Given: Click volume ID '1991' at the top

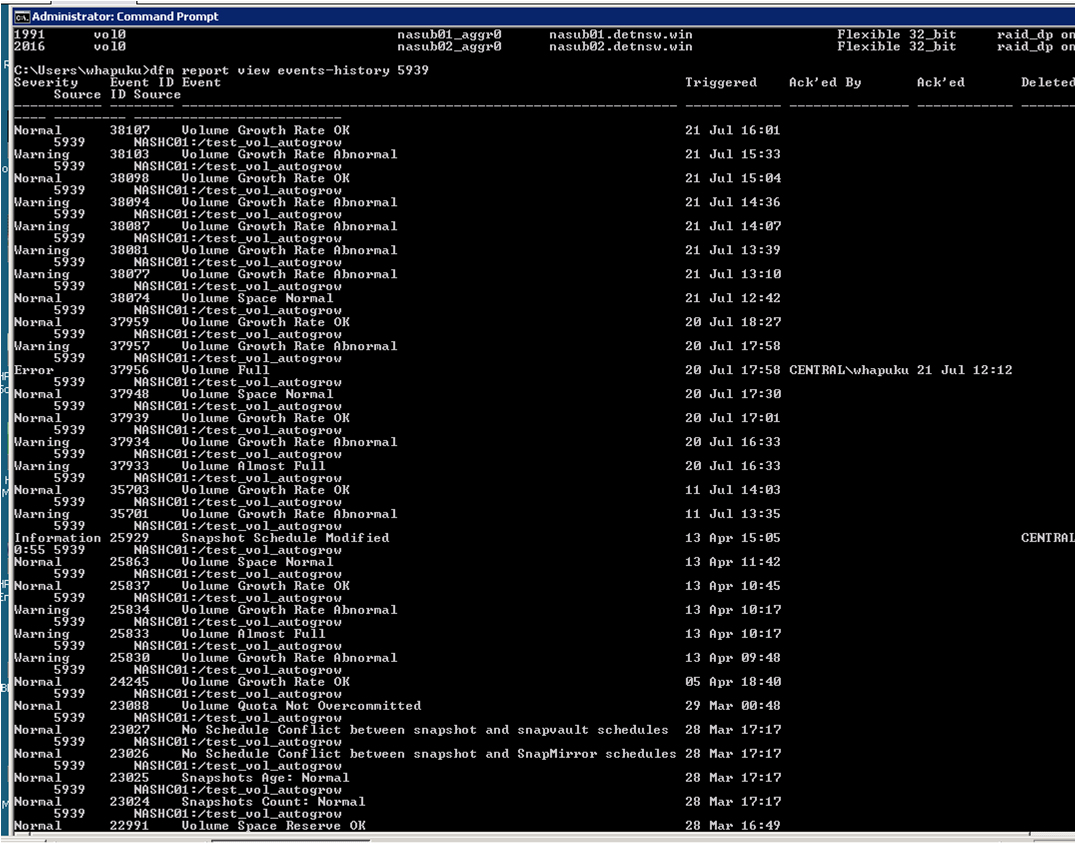Looking at the screenshot, I should (29, 34).
